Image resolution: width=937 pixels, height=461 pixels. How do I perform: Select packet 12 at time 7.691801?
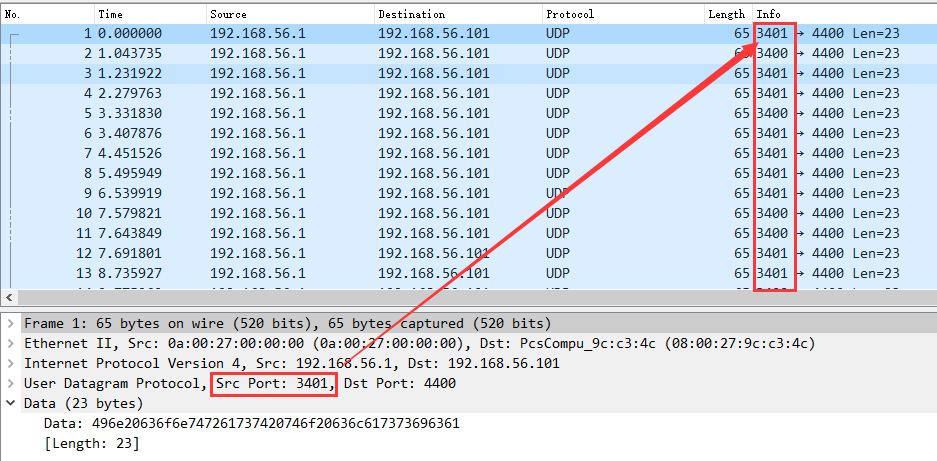pyautogui.click(x=468, y=253)
